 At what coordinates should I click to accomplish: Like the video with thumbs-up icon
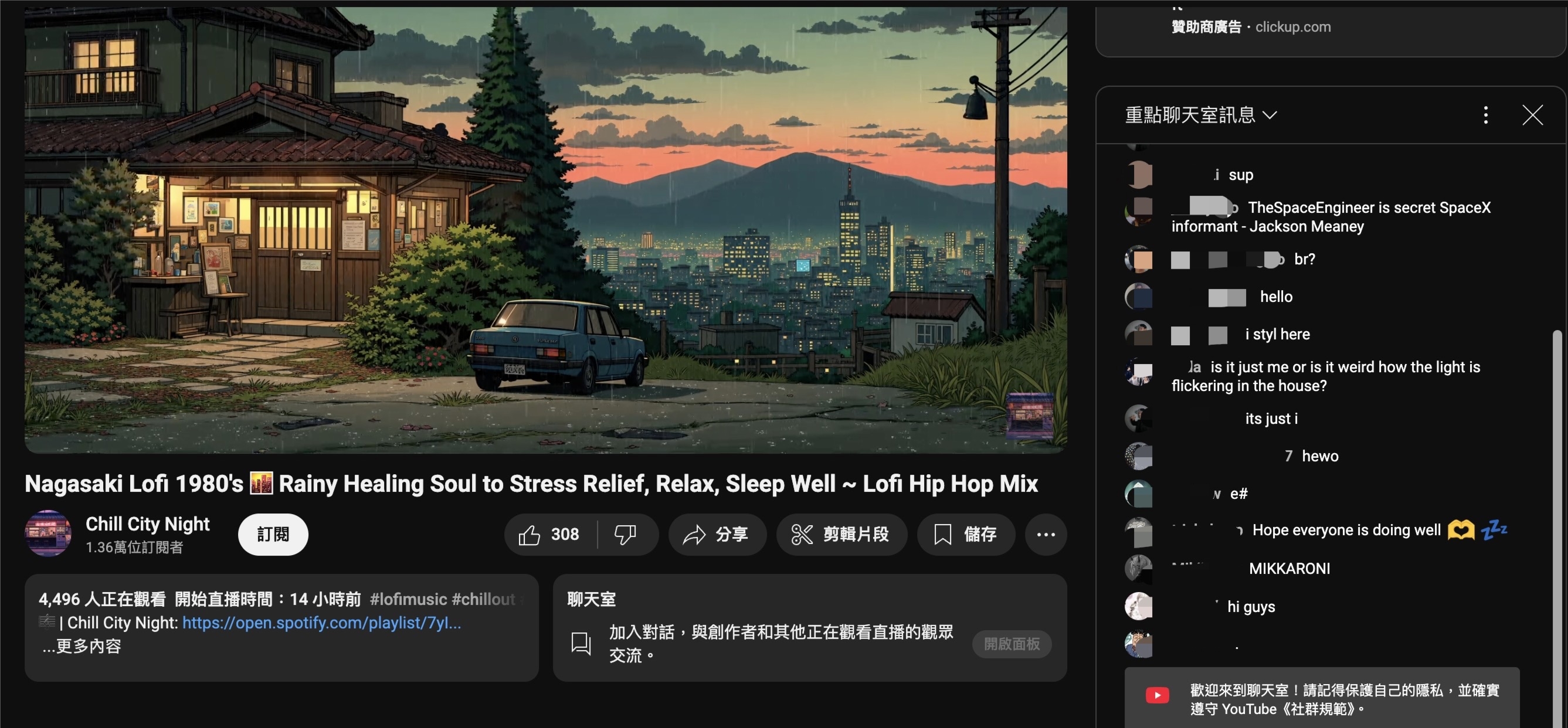coord(529,535)
